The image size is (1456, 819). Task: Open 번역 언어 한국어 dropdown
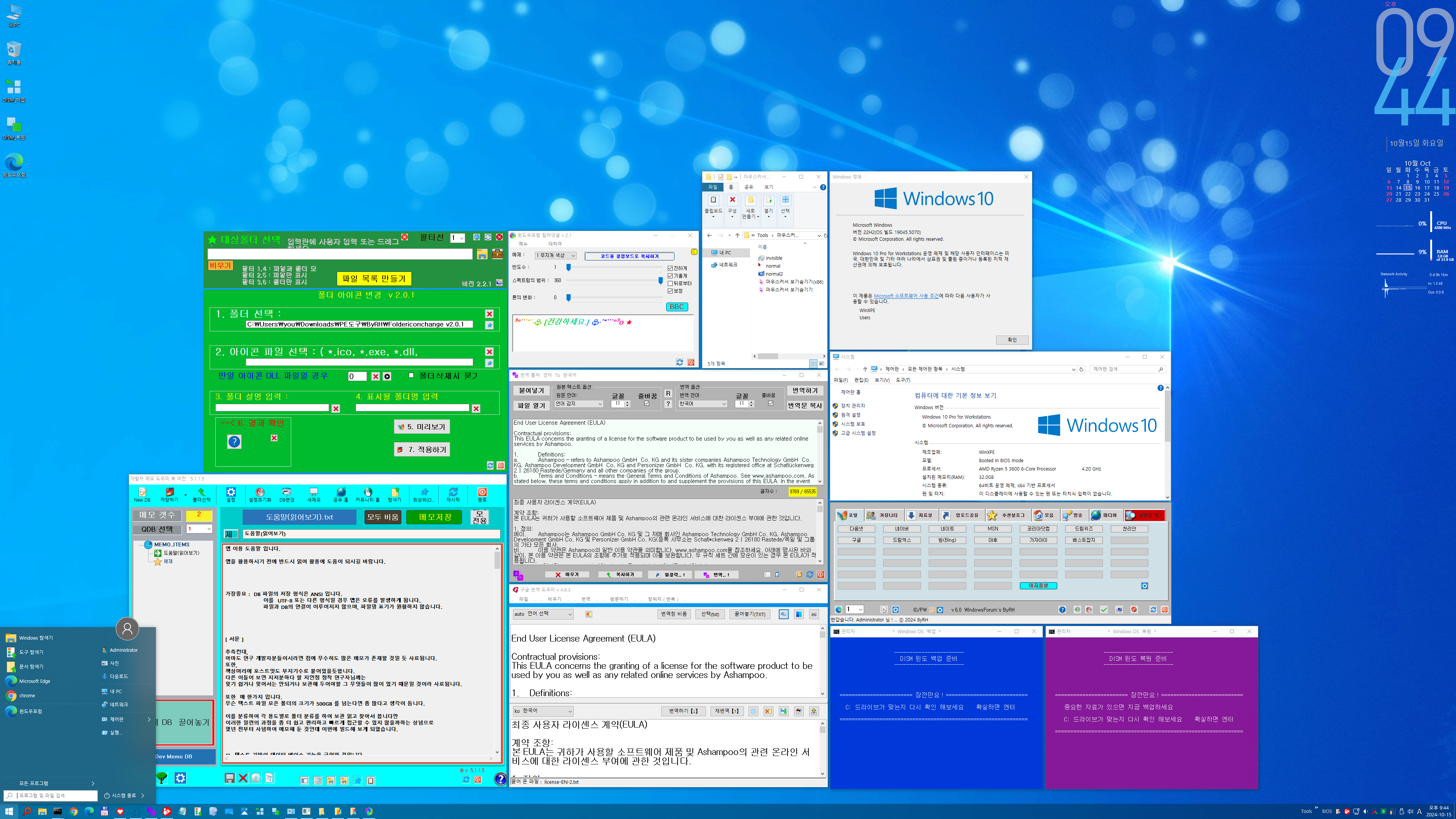coord(703,403)
